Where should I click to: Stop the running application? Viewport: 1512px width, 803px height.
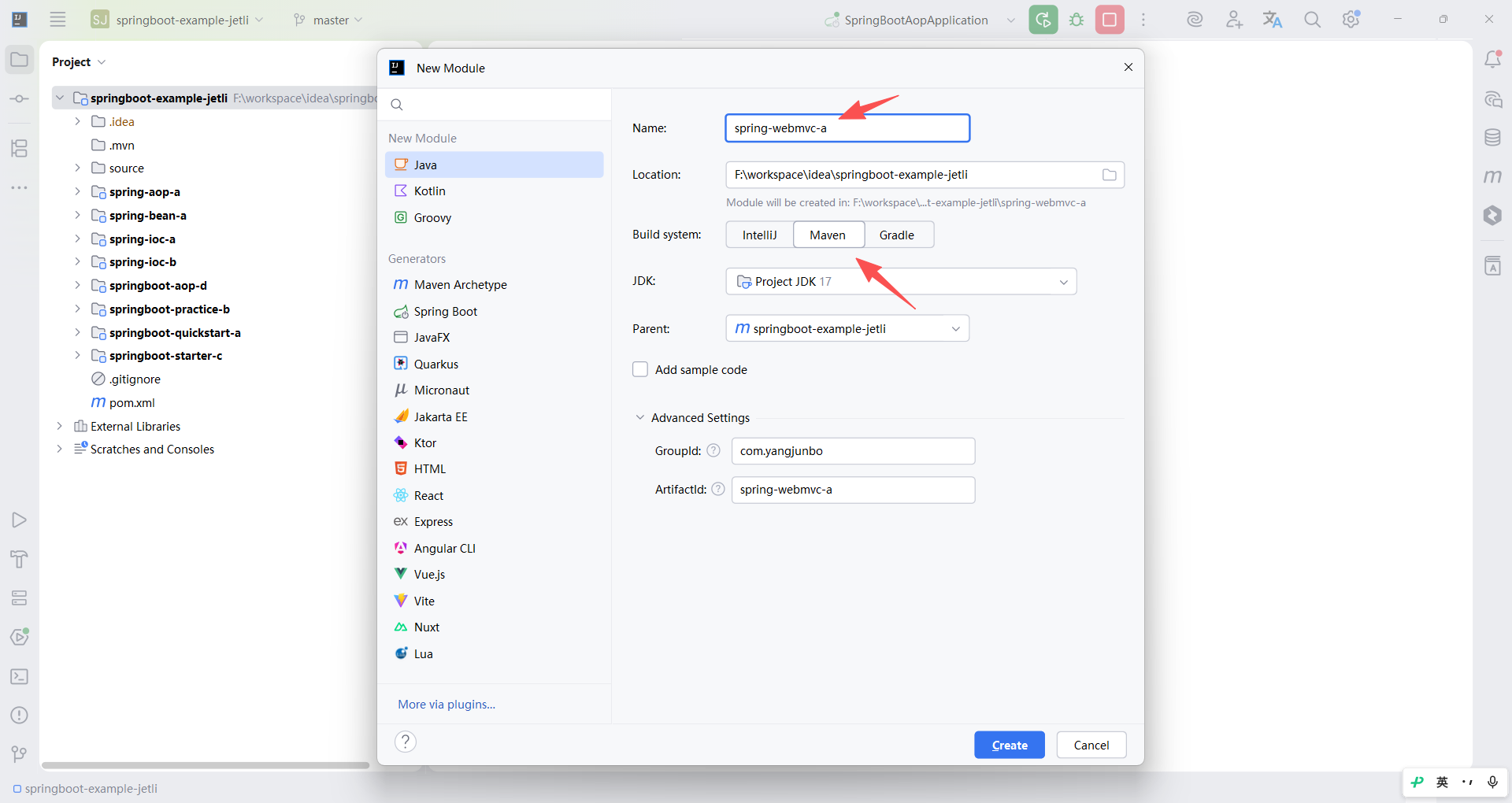coord(1110,20)
